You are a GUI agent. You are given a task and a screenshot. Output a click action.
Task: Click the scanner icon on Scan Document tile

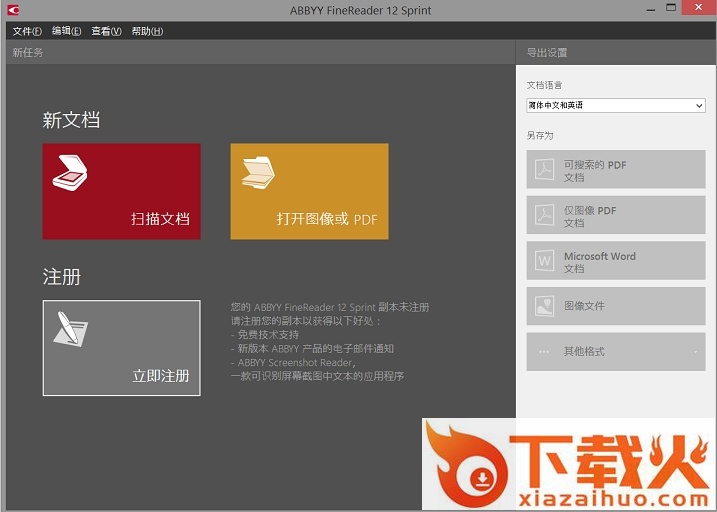click(70, 173)
